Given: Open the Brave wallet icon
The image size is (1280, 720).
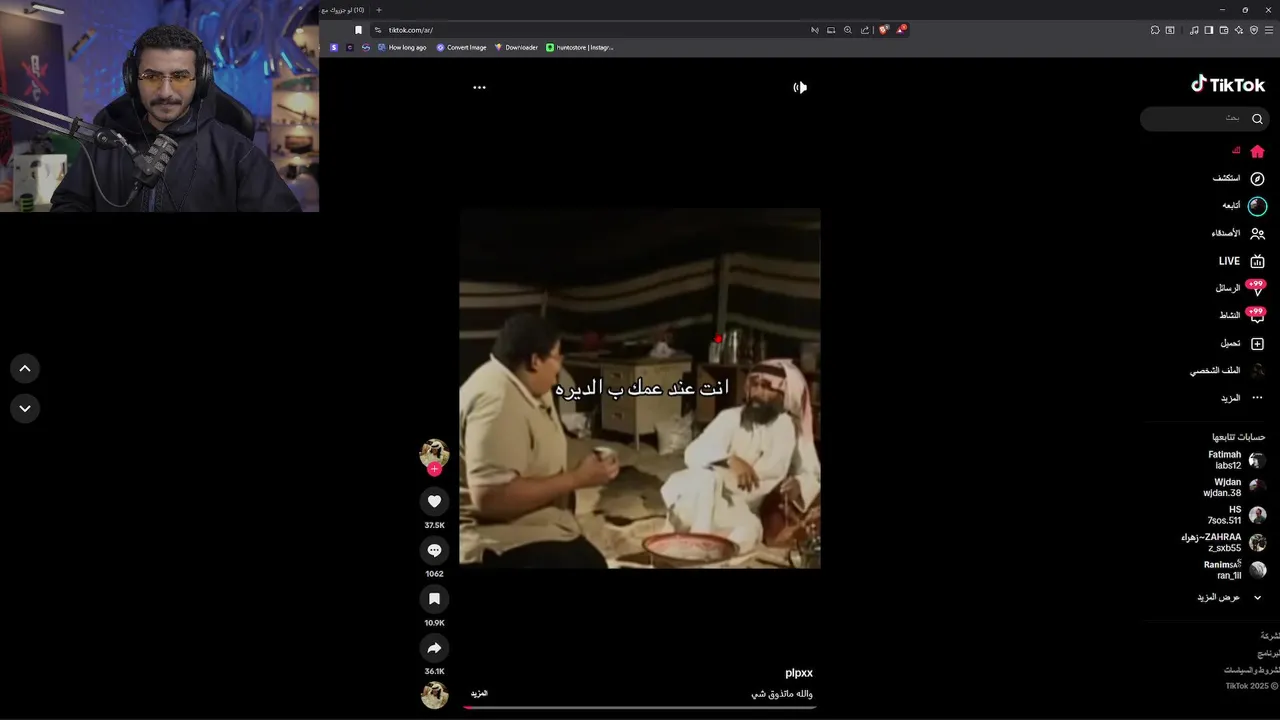Looking at the screenshot, I should 1224,30.
